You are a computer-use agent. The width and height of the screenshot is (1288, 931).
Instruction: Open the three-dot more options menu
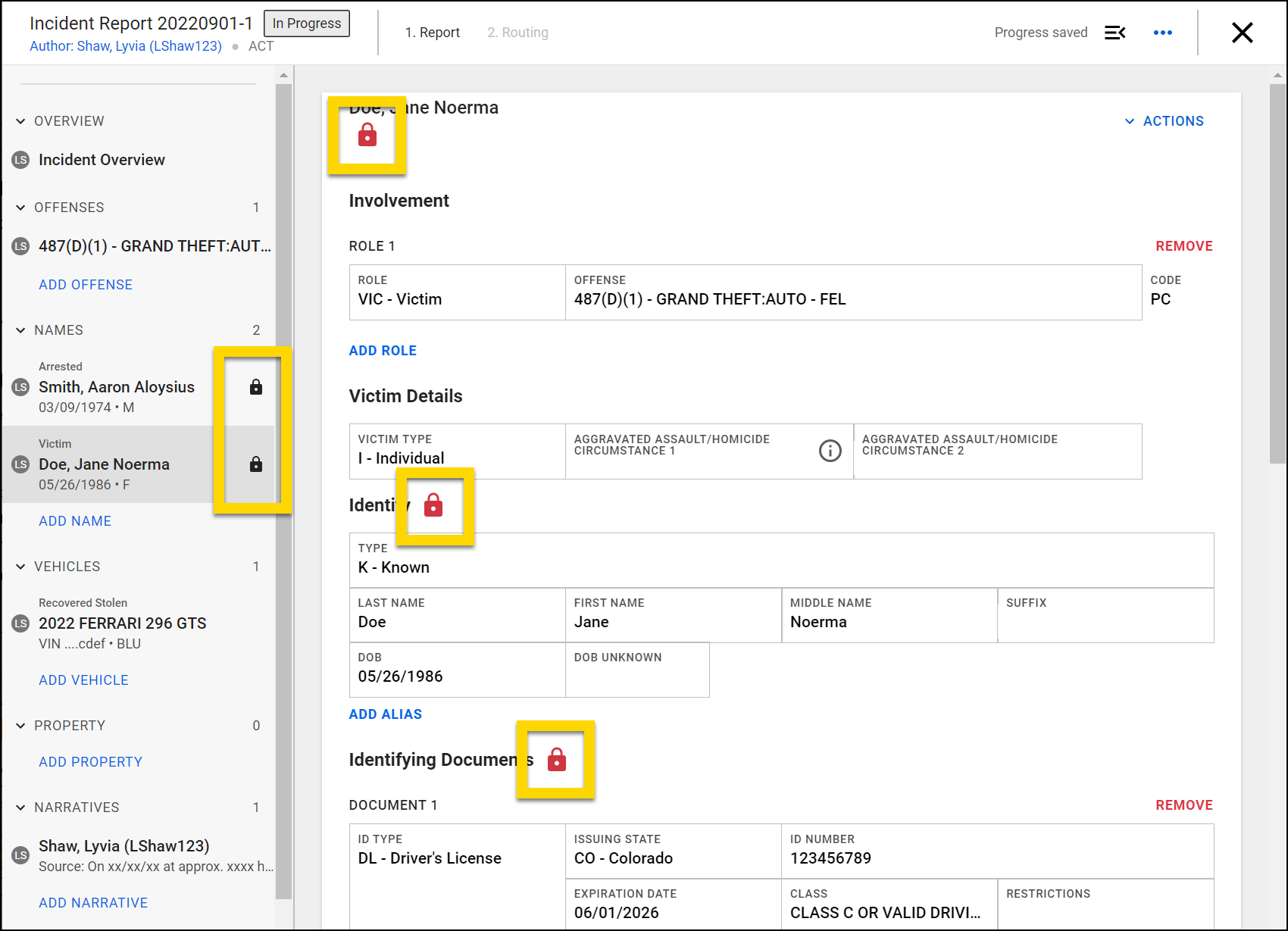[1162, 33]
